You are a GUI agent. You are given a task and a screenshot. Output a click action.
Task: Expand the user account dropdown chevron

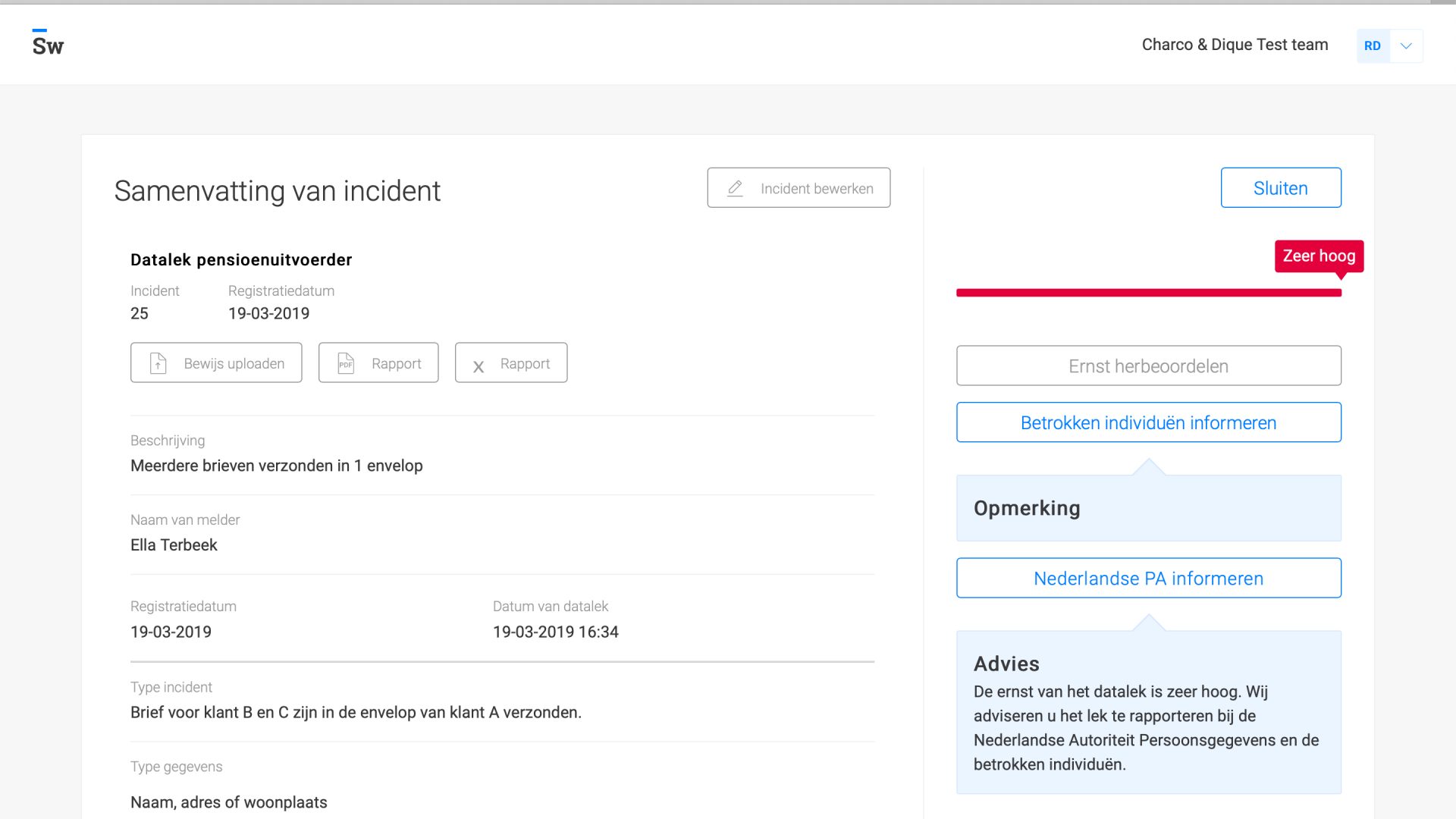[x=1406, y=45]
